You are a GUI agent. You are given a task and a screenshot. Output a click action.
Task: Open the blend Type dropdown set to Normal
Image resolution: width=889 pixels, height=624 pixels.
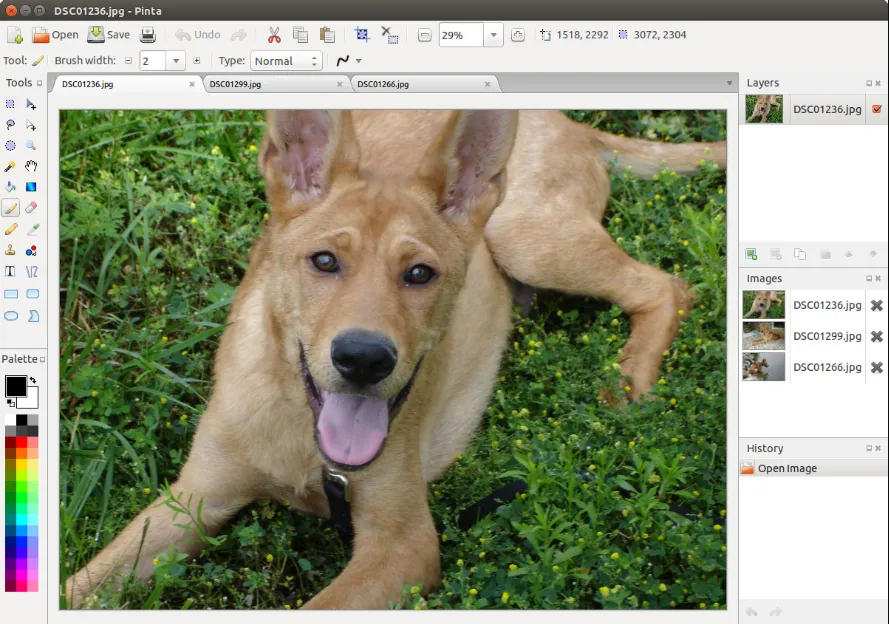286,60
